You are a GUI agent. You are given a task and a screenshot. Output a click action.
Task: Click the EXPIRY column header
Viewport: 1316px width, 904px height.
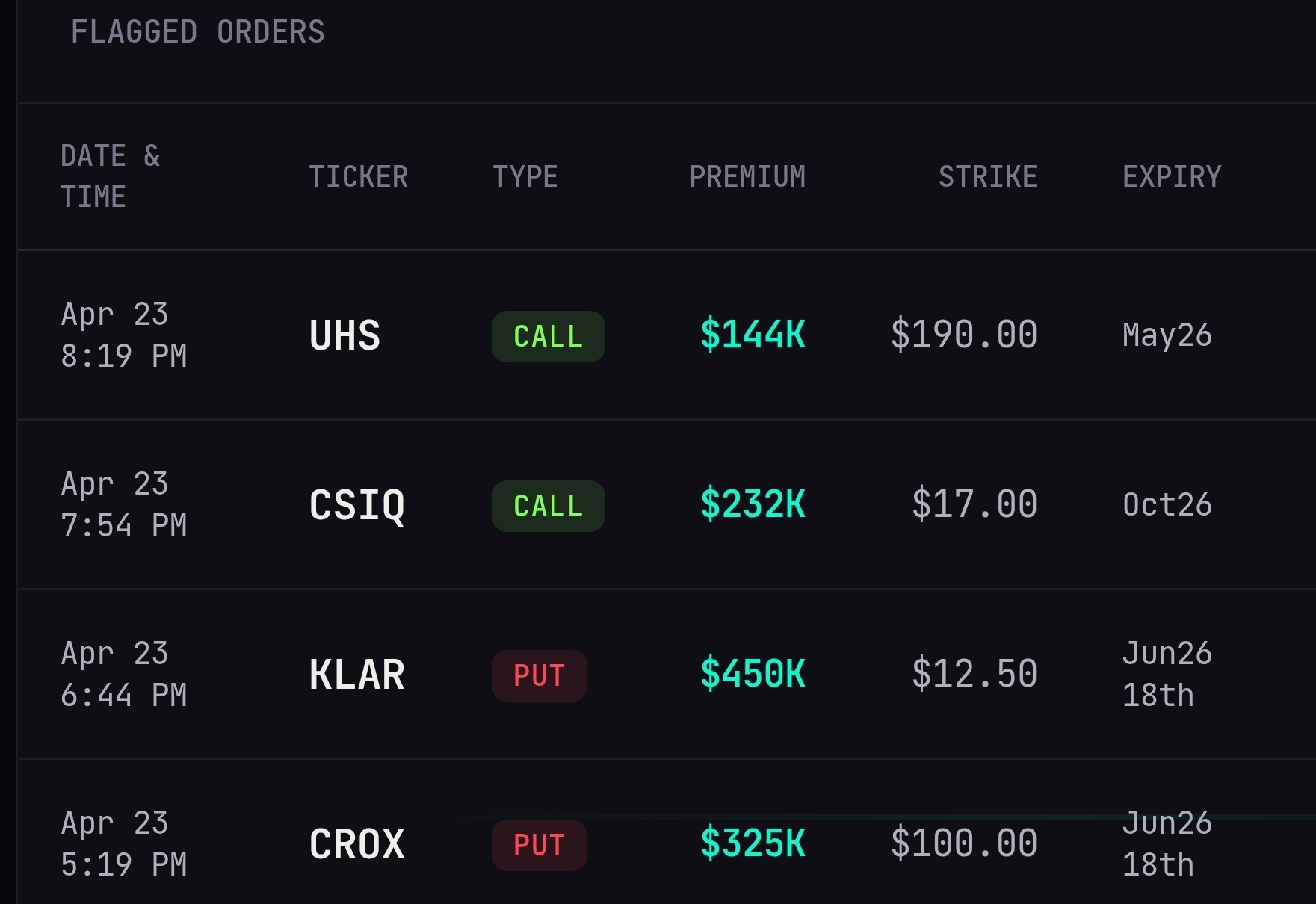click(1172, 177)
